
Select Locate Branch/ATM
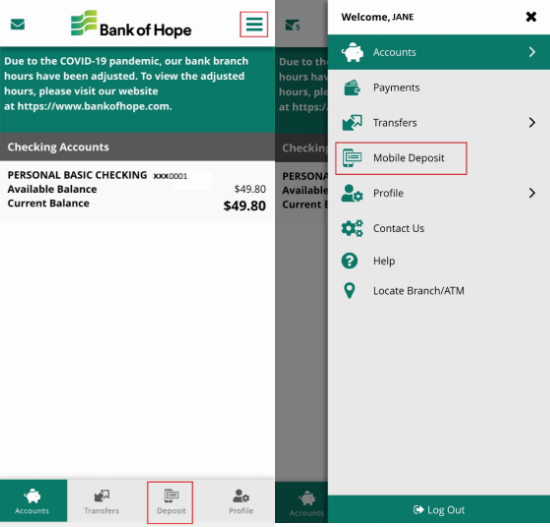click(439, 291)
